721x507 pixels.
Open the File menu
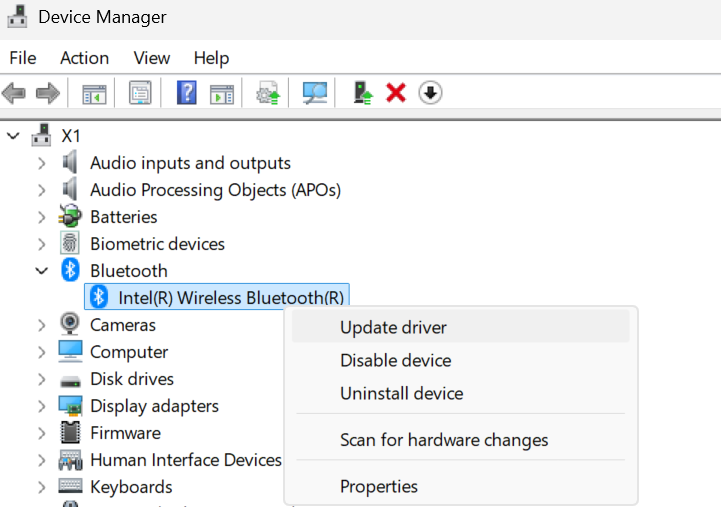coord(23,58)
